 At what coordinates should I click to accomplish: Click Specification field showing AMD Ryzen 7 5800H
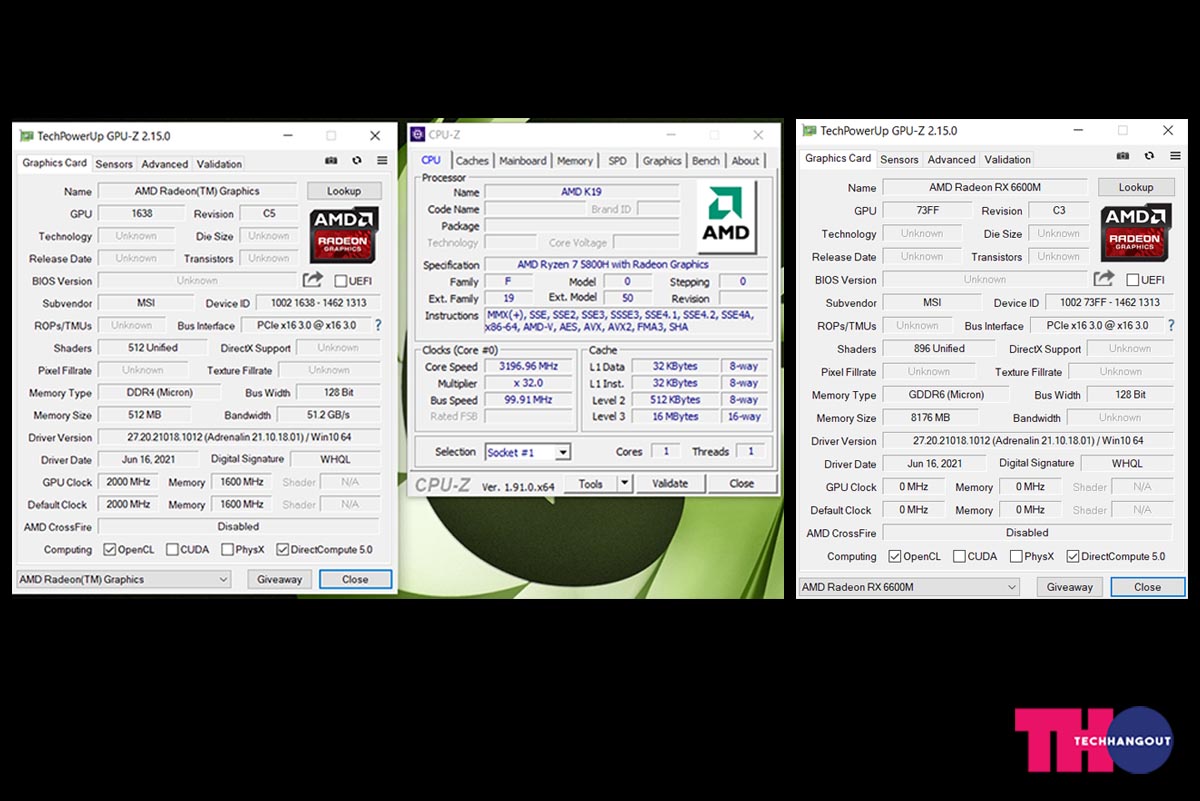627,265
